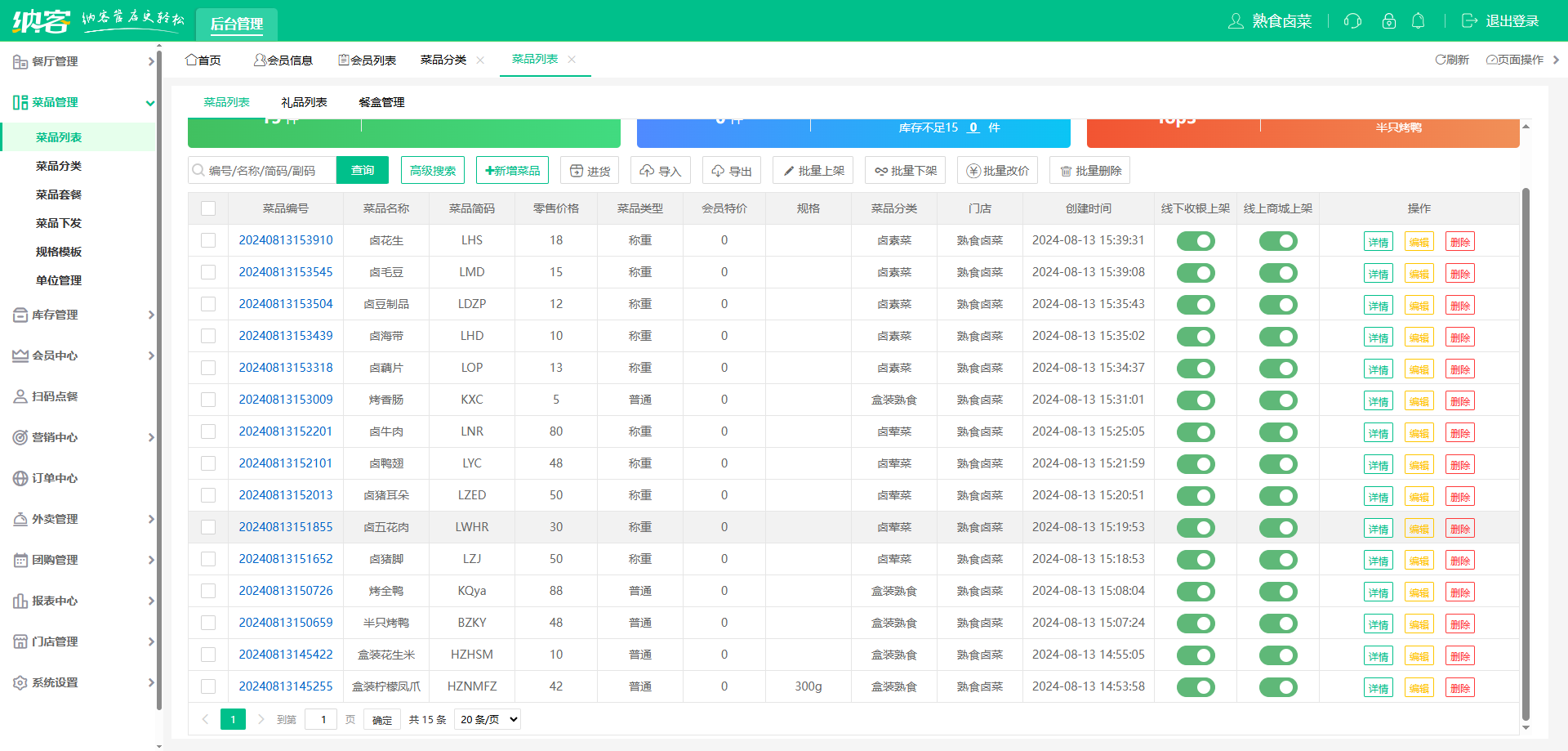The image size is (1568, 751).
Task: Open the notification bell icon
Action: [1419, 21]
